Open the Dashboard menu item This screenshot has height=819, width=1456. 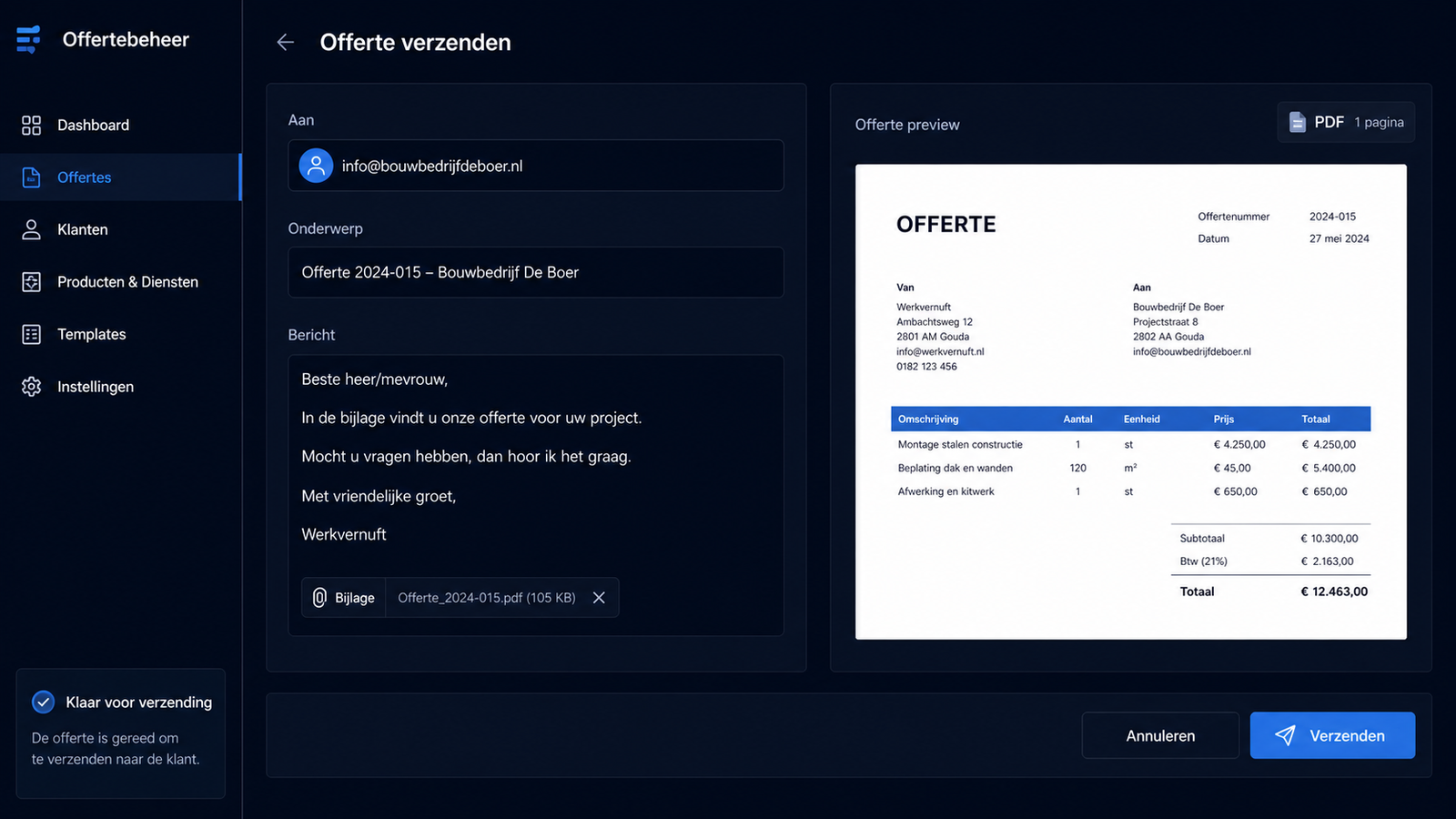click(121, 125)
